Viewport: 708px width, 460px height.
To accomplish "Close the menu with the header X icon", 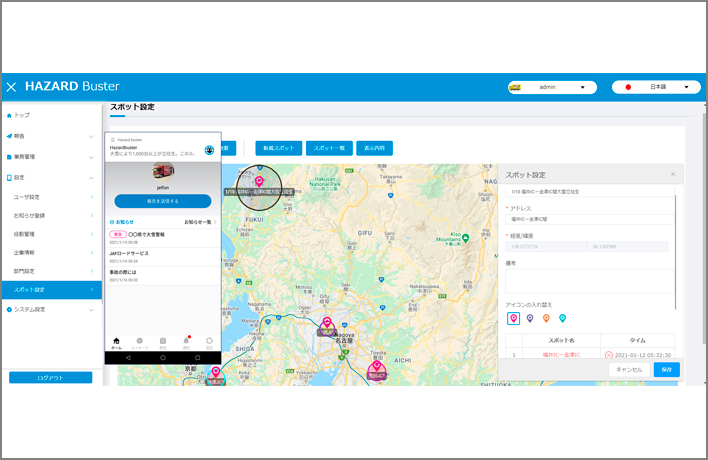I will [x=11, y=87].
